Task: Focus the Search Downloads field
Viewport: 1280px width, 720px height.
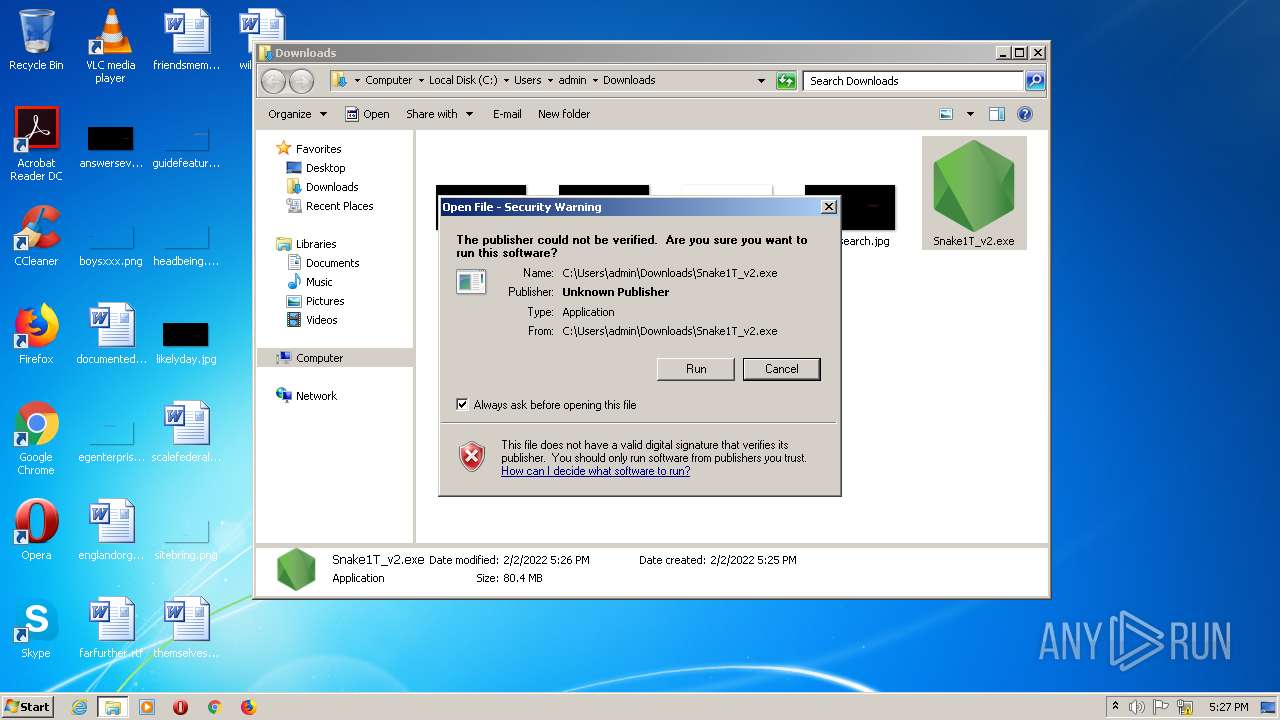Action: pyautogui.click(x=913, y=81)
